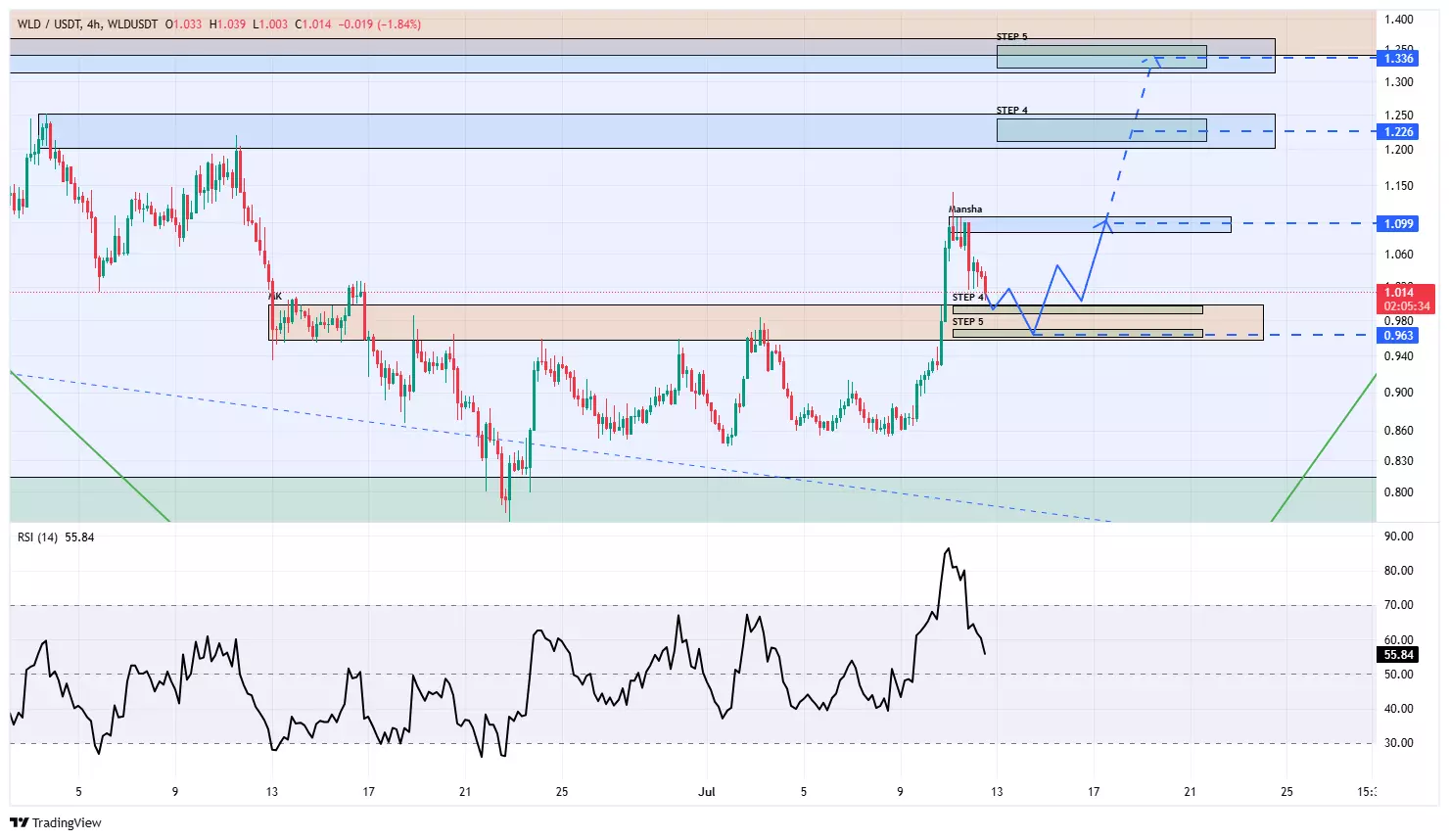Click the 55.84 RSI value tag
Viewport: 1449px width, 840px height.
(x=1397, y=654)
